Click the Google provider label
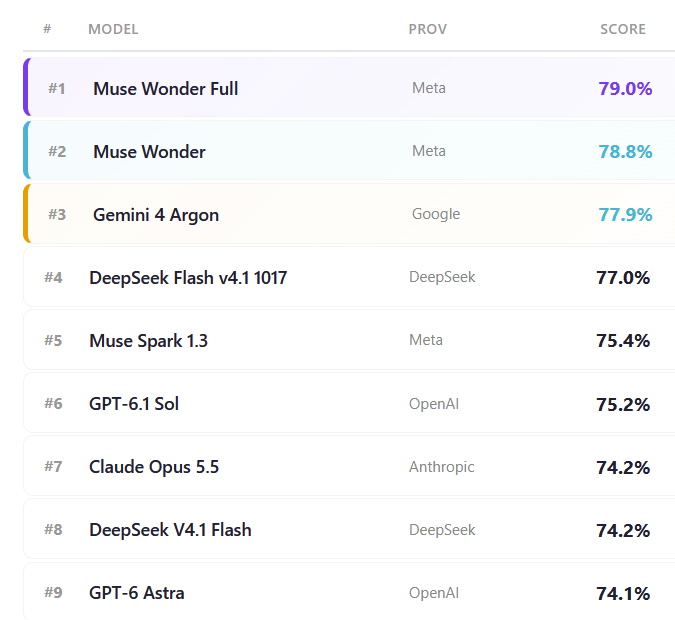Screen dimensions: 675x620 point(436,214)
